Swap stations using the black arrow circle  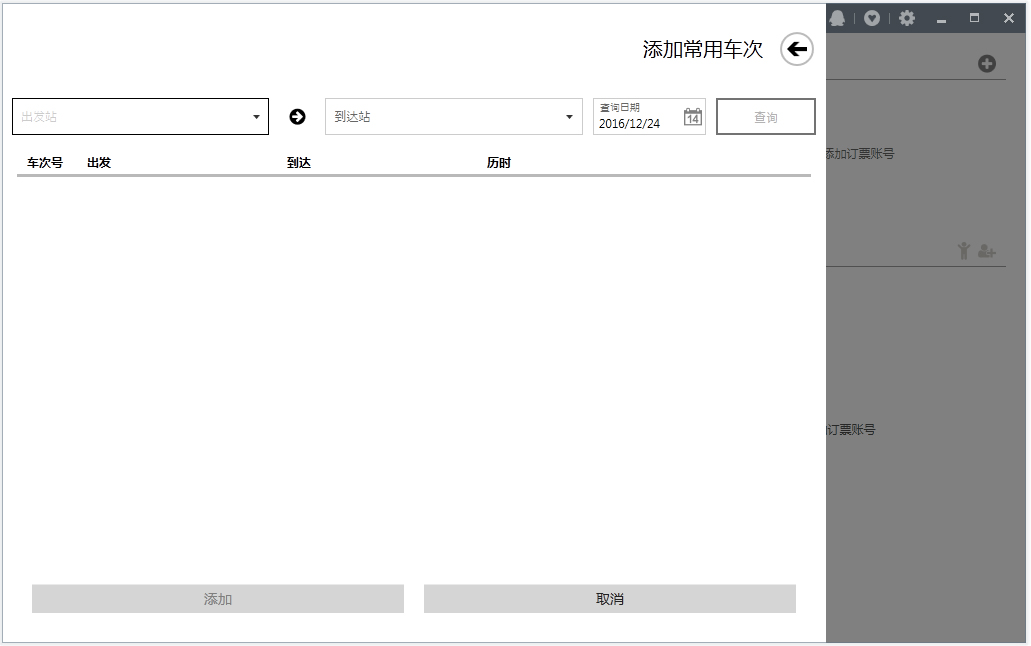(x=297, y=116)
